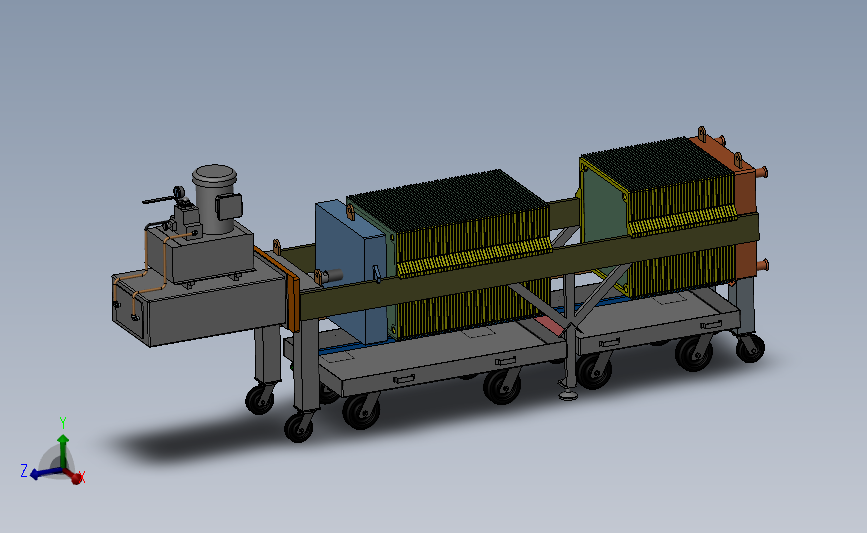Screen dimensions: 867x533
Task: Select the large gray hydraulic cylinder housing box
Action: 200,306
